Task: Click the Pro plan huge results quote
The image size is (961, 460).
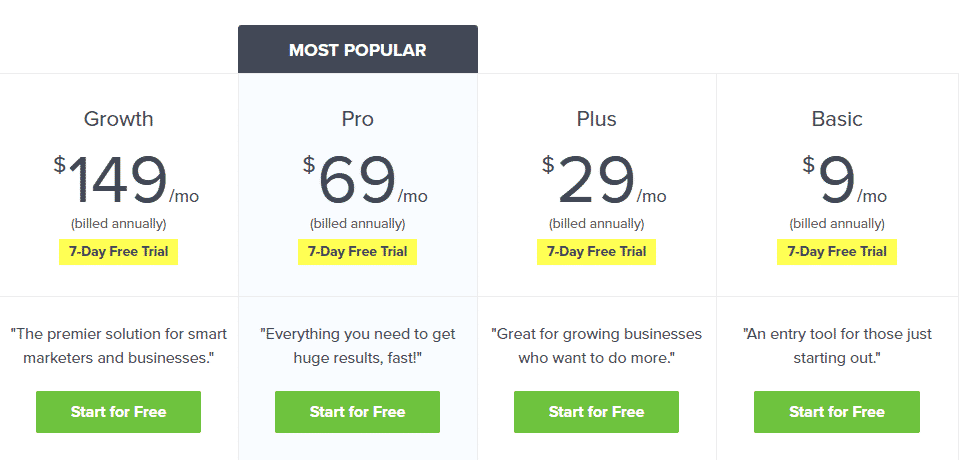Action: 357,346
